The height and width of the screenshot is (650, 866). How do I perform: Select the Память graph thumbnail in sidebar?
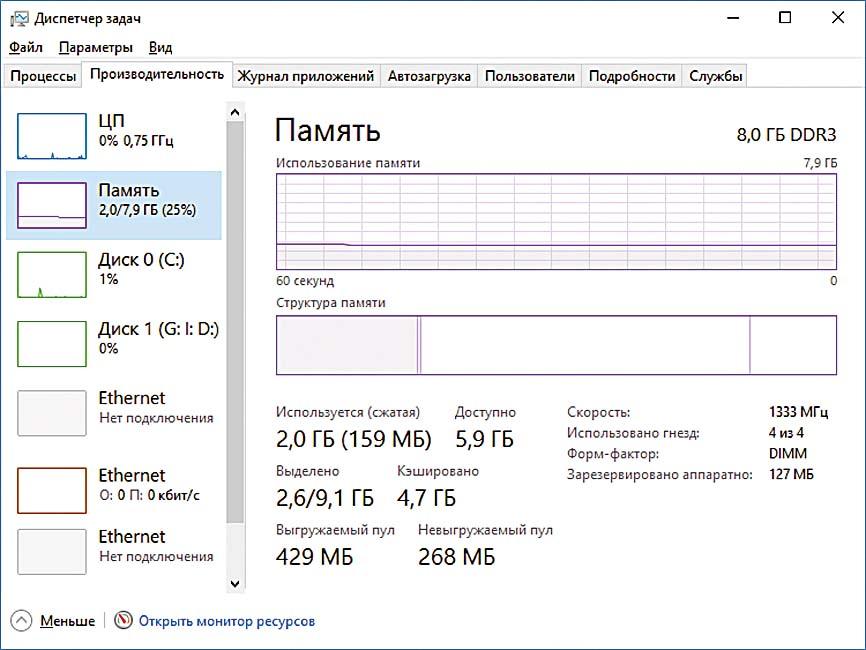pos(52,205)
